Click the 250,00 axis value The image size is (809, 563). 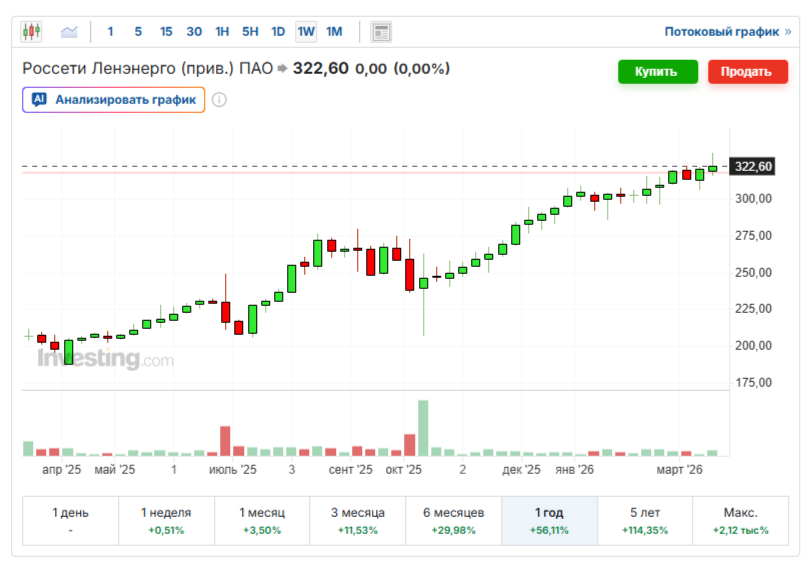tap(753, 272)
